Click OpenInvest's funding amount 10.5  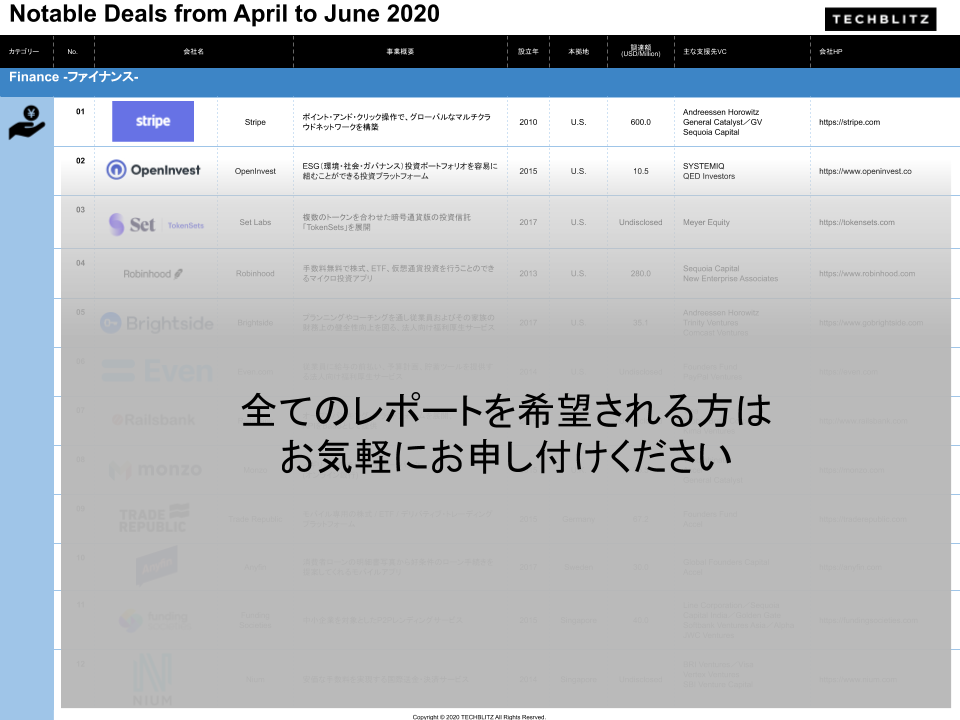[x=640, y=171]
